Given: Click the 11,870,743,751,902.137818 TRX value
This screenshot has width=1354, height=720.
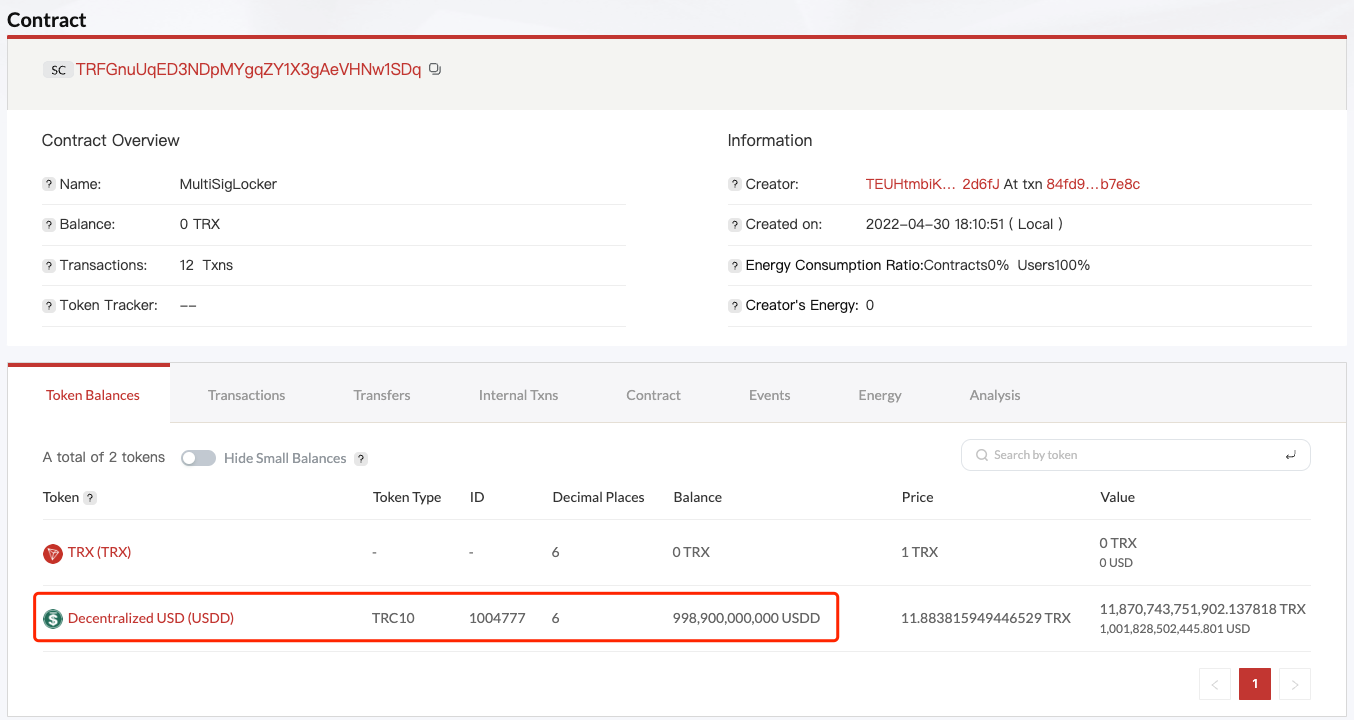Looking at the screenshot, I should click(1202, 609).
